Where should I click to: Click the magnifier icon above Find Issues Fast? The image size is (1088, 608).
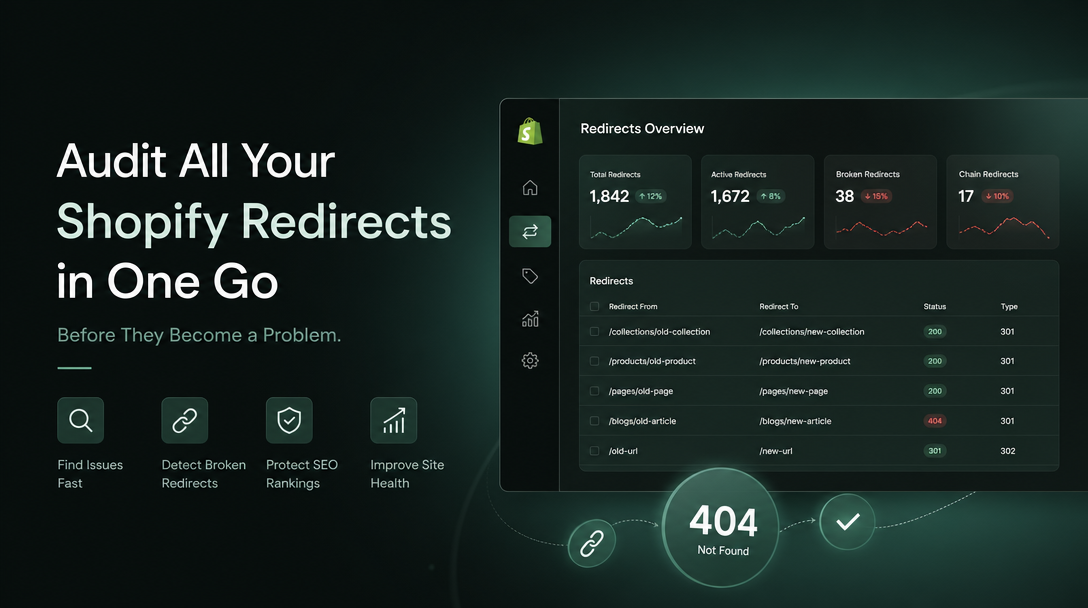(x=80, y=421)
